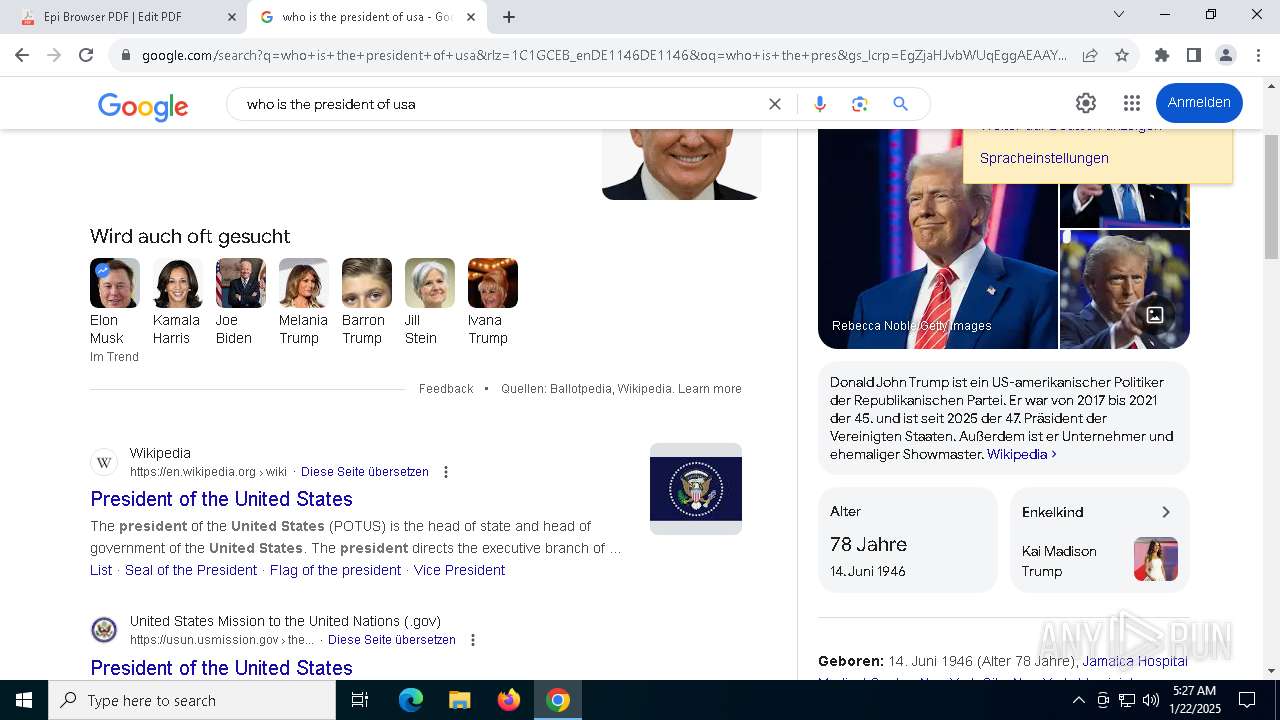The image size is (1280, 720).
Task: Select Kamala Harris related search
Action: 177,301
